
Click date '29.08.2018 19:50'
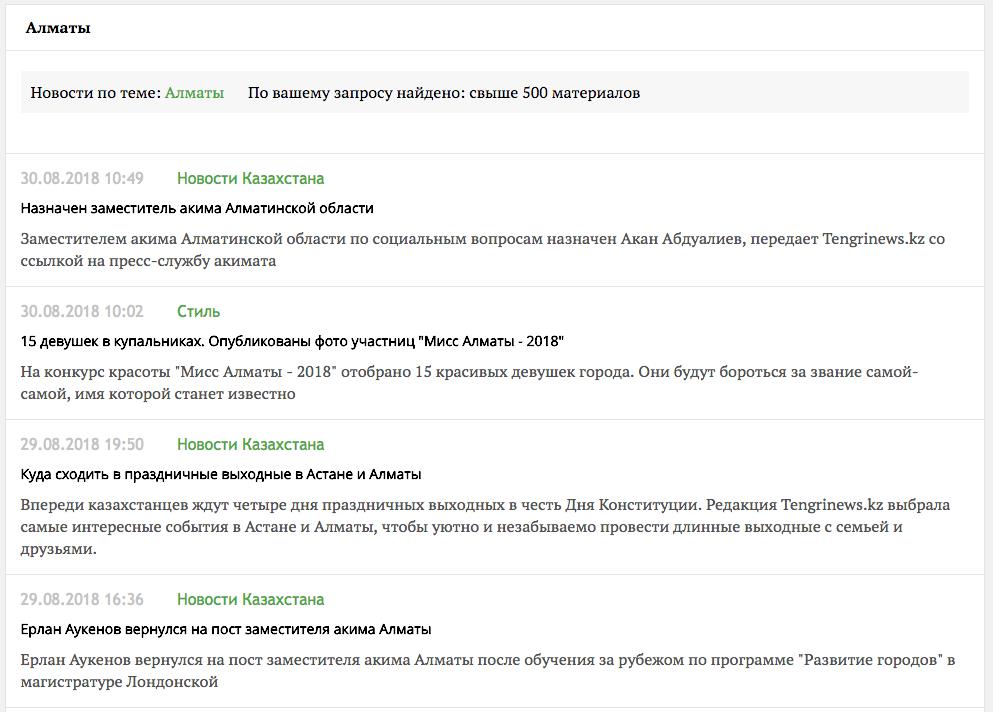[82, 445]
